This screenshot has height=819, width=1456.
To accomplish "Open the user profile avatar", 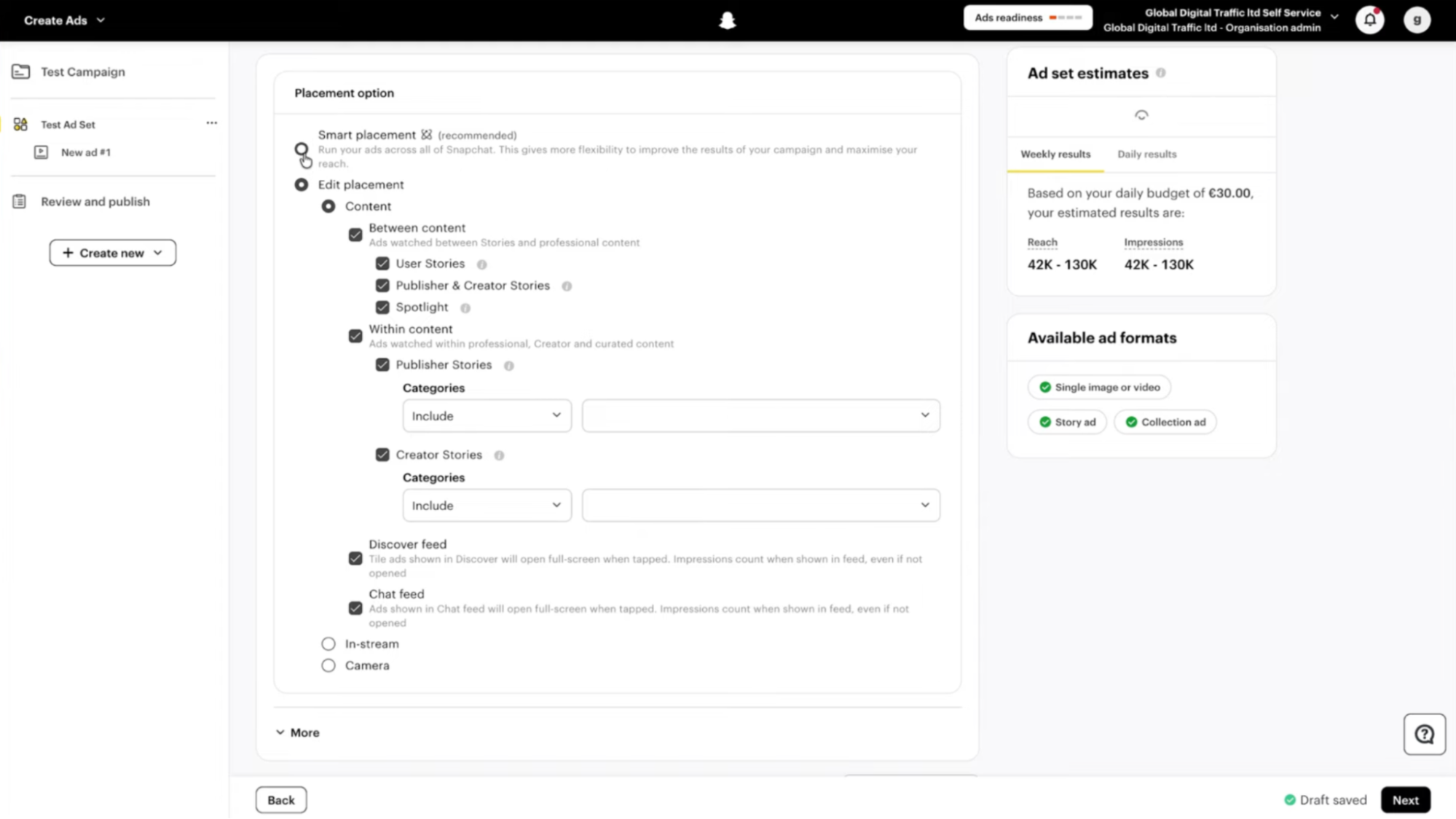I will click(1417, 20).
